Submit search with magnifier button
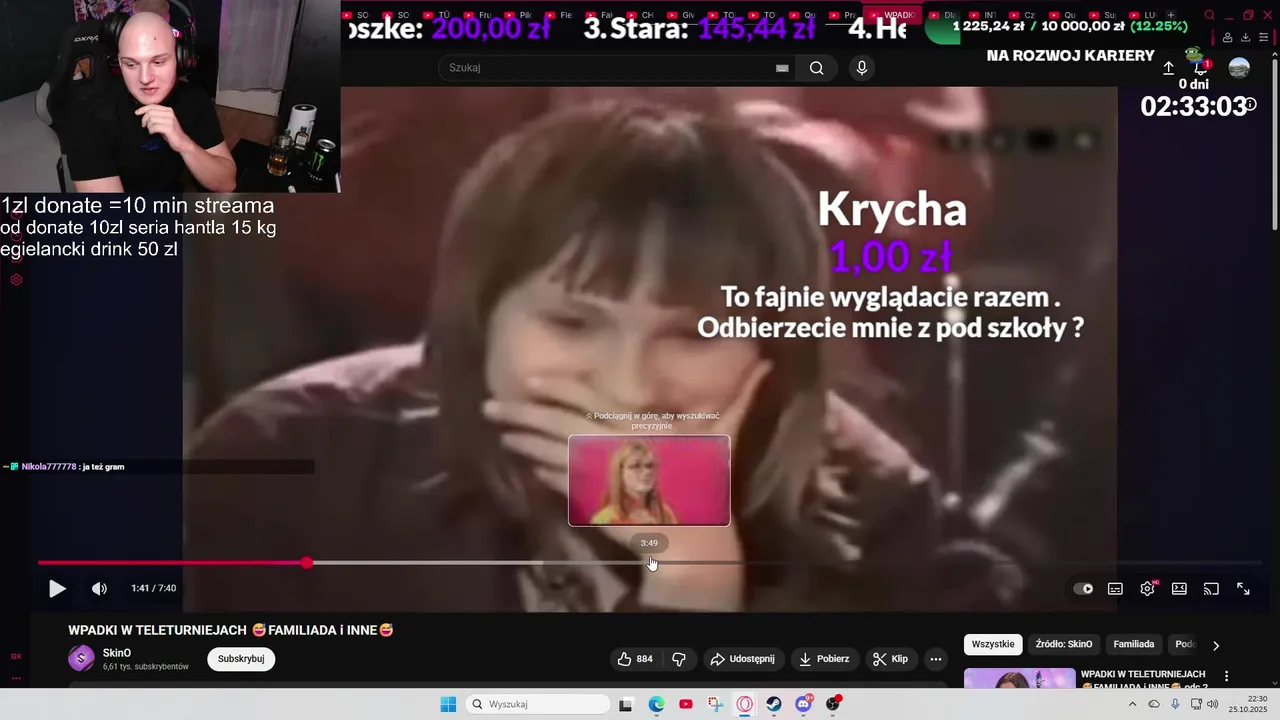The image size is (1280, 720). [x=817, y=68]
